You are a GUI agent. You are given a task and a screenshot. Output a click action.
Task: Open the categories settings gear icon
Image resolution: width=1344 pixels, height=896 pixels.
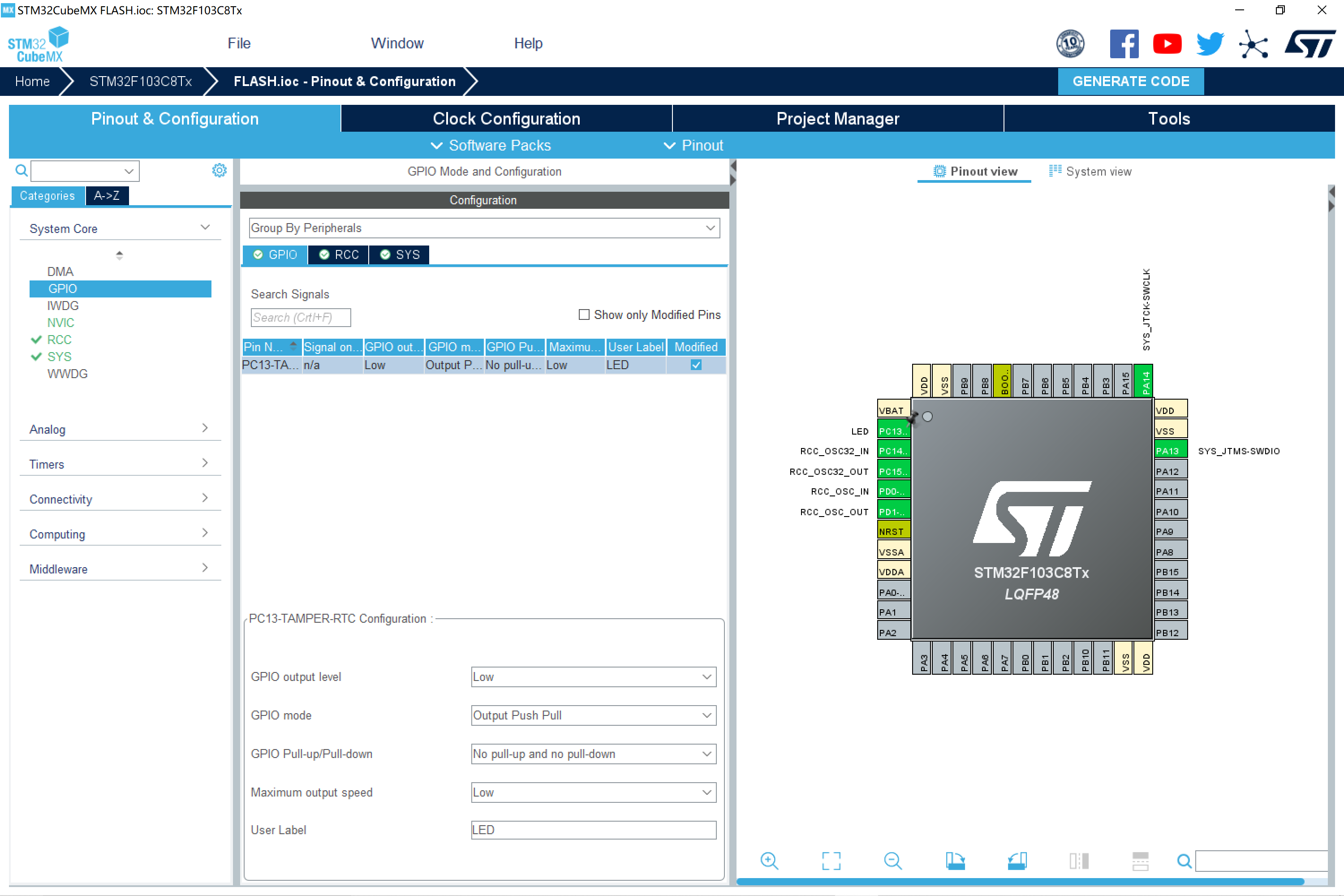click(x=220, y=170)
